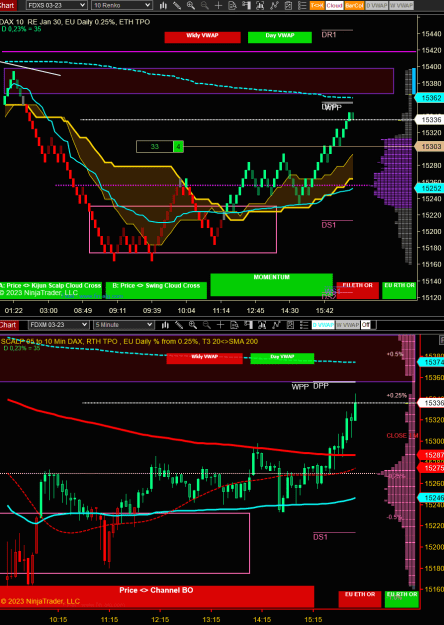Viewport: 444px width, 625px height.
Task: Open bar type icon in top chart toolbar
Action: tap(163, 5)
